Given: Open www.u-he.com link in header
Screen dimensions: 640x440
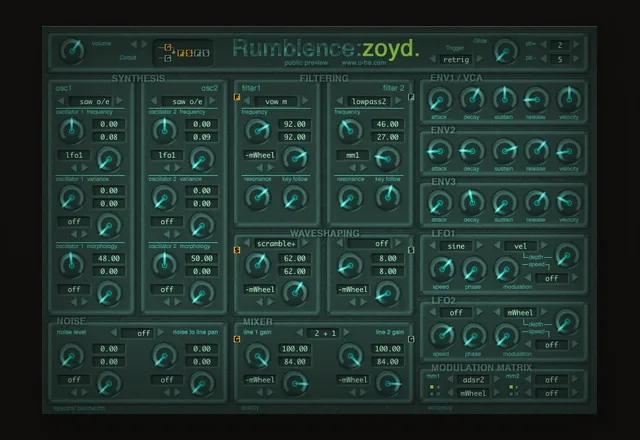Looking at the screenshot, I should 364,63.
